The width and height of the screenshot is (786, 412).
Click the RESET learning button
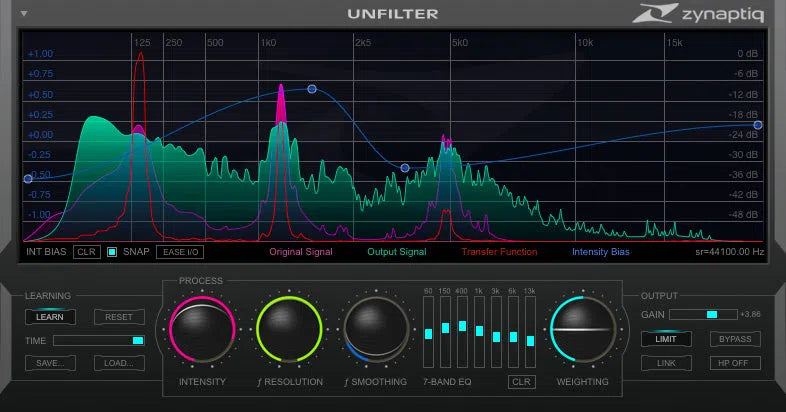pyautogui.click(x=119, y=317)
